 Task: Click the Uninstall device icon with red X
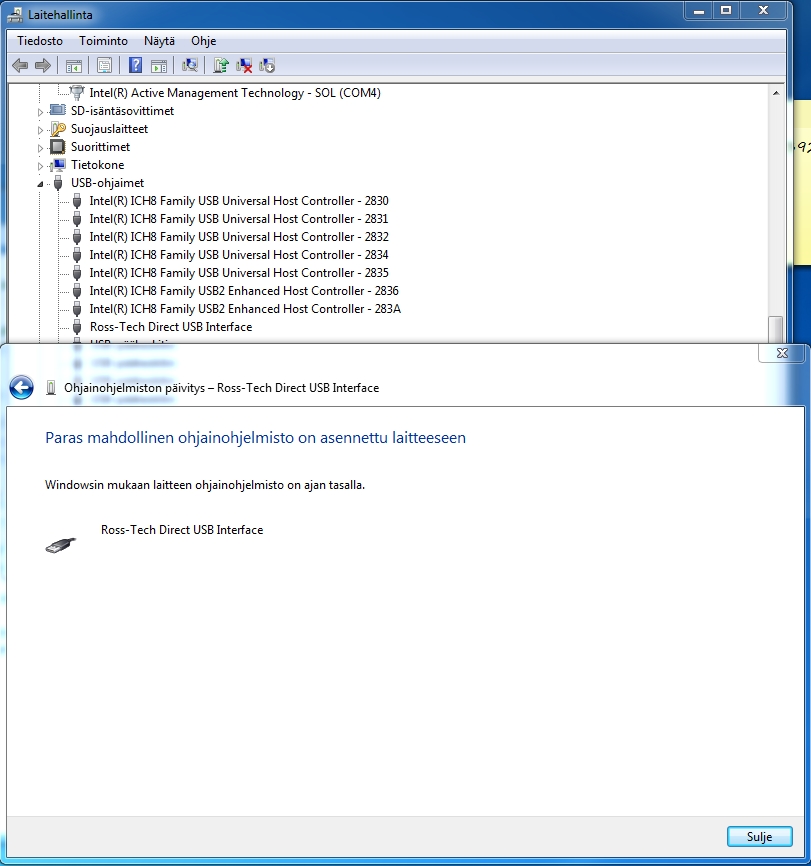click(x=244, y=66)
